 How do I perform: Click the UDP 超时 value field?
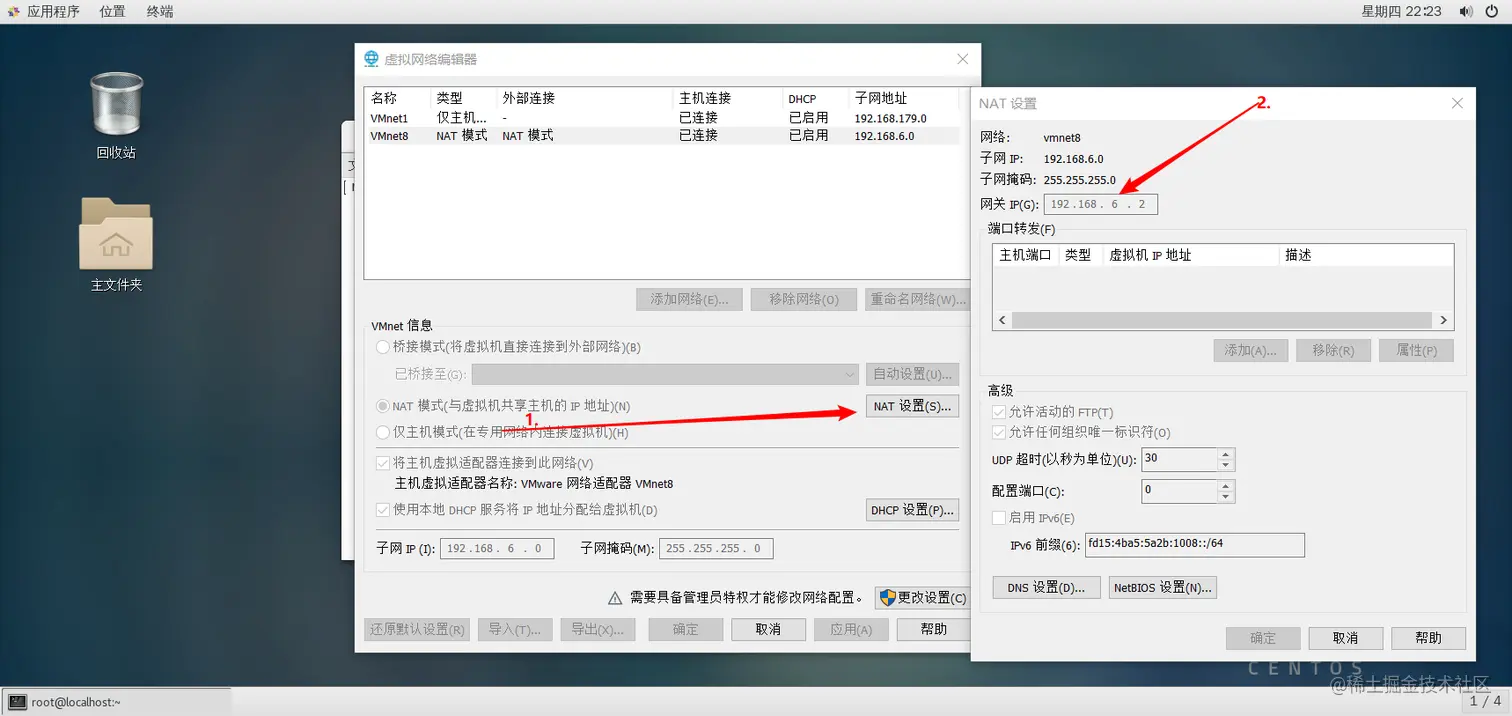click(1179, 459)
